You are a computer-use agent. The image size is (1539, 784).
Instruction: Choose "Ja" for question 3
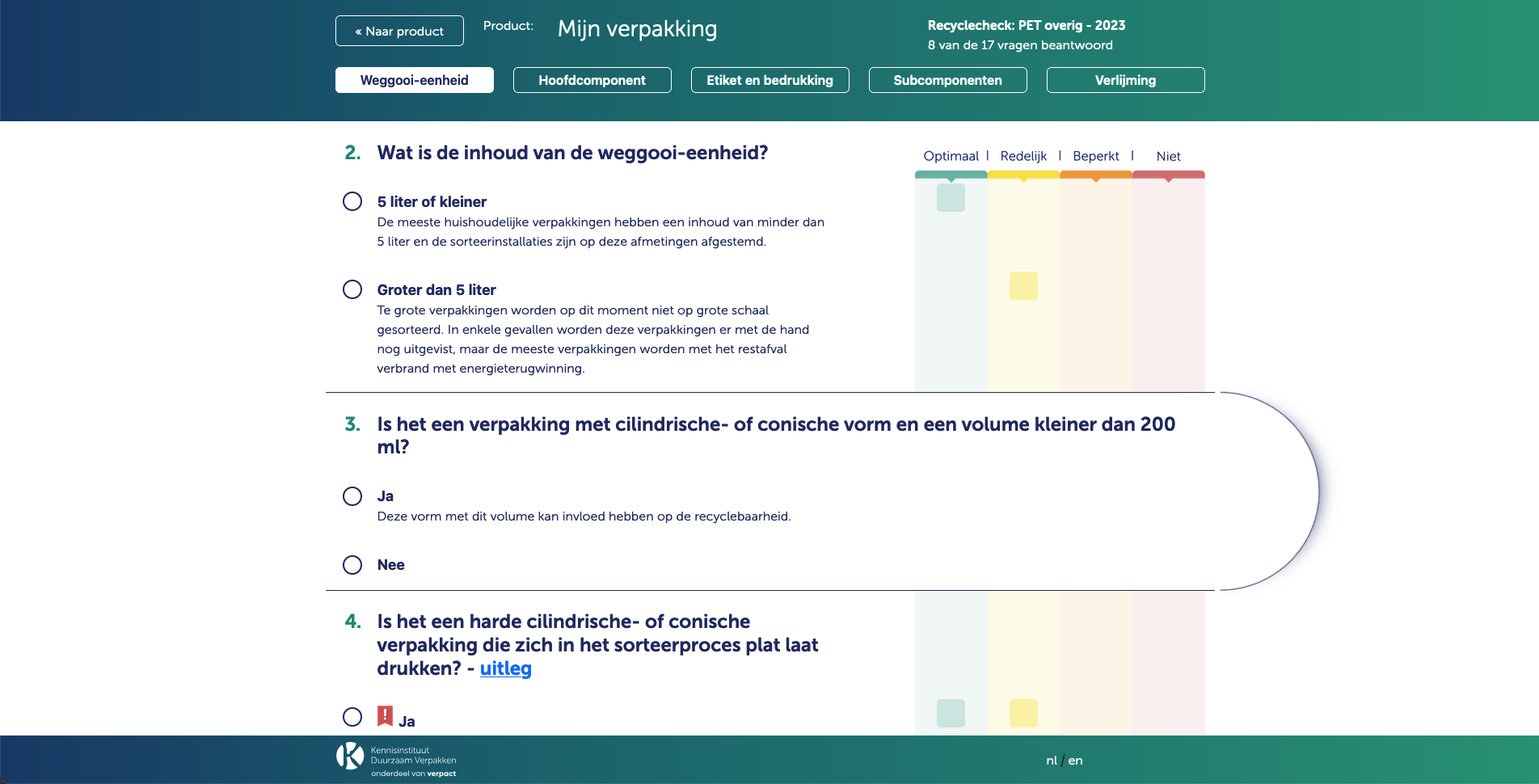click(x=352, y=496)
